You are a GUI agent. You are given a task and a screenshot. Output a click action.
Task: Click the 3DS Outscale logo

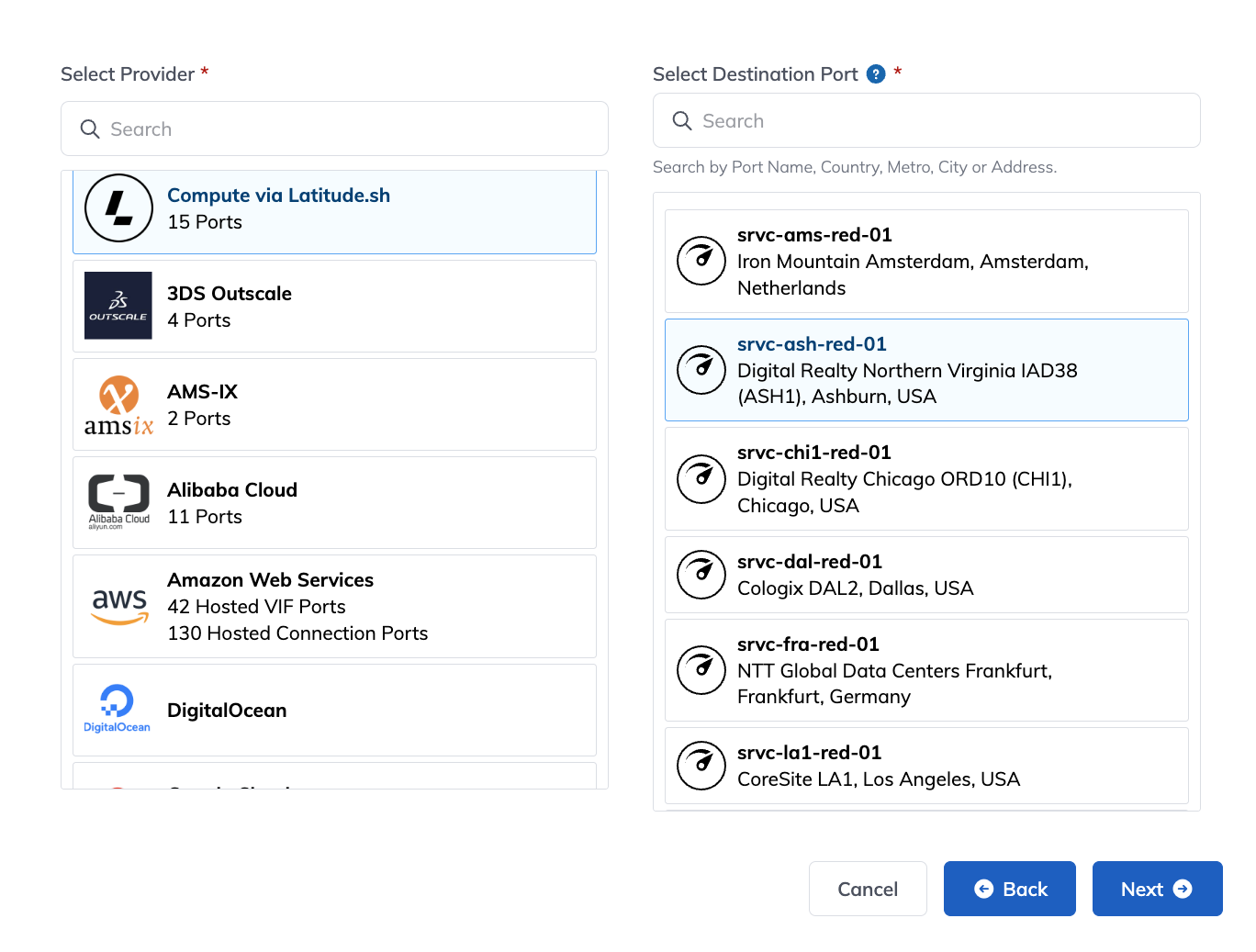tap(118, 306)
